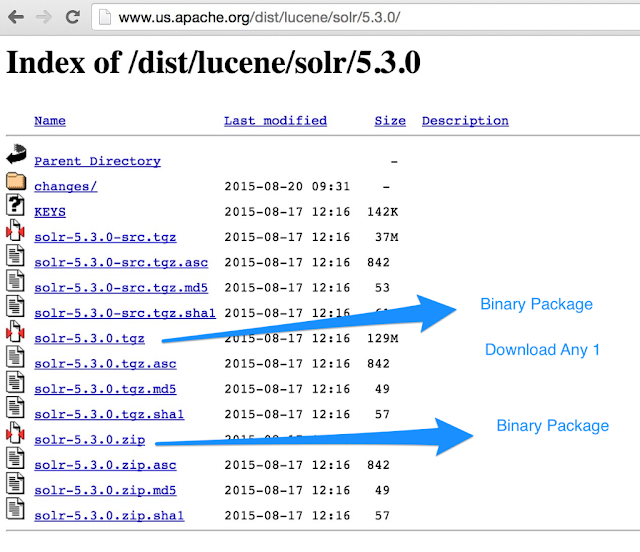Open the solr-5.3.0.zip.md5 checksum link
Screen dimensions: 640x552
pyautogui.click(x=105, y=490)
